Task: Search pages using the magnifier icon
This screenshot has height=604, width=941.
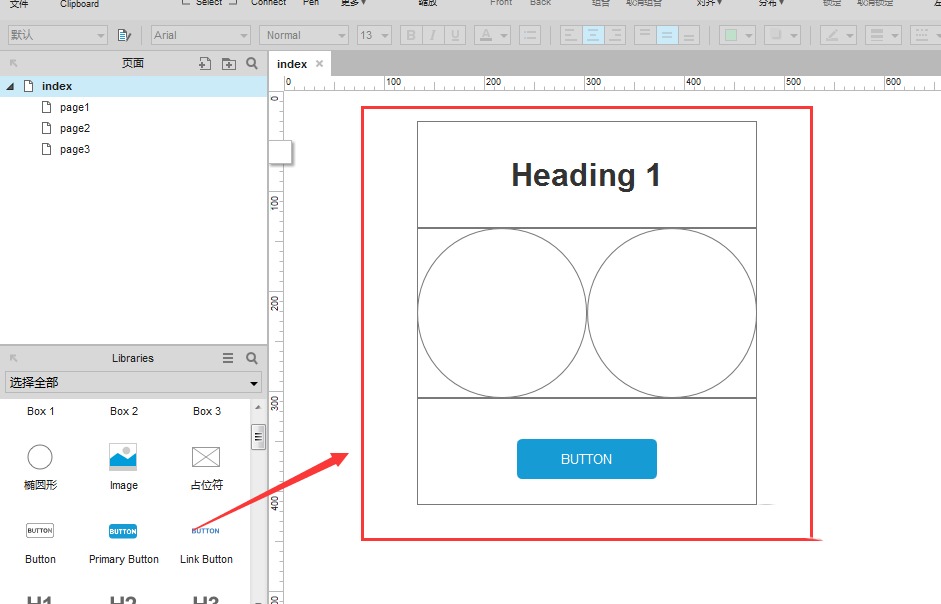Action: [252, 63]
